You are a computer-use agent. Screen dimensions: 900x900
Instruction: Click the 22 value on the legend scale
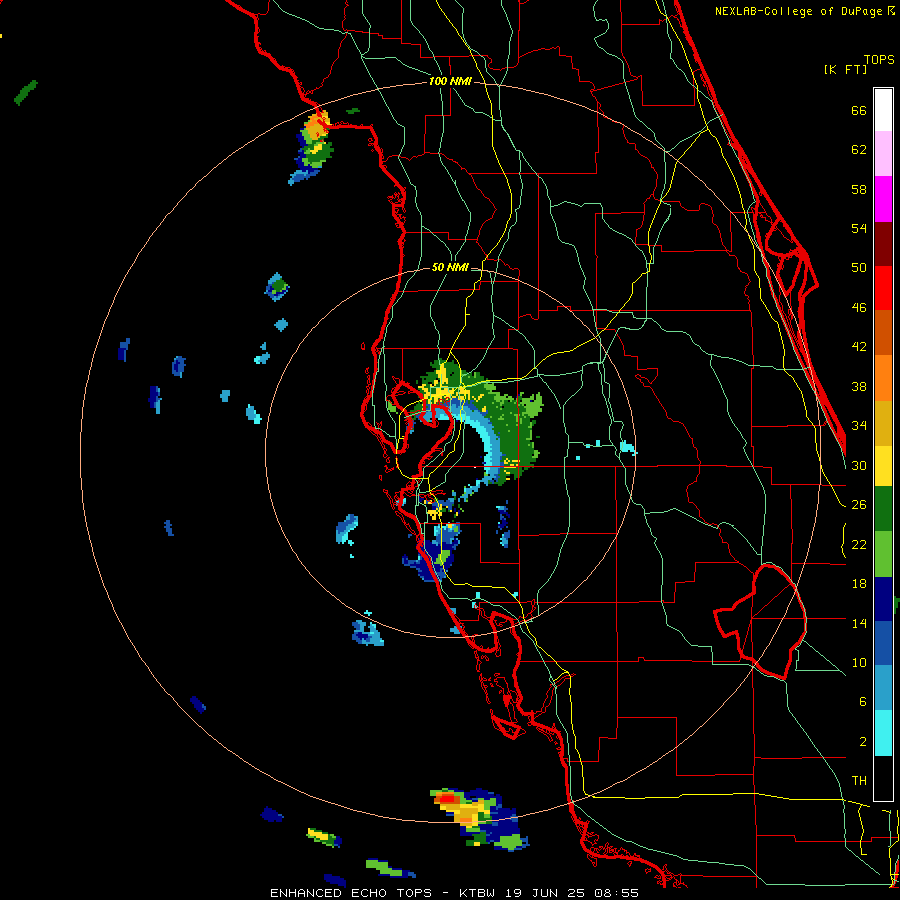pyautogui.click(x=859, y=544)
